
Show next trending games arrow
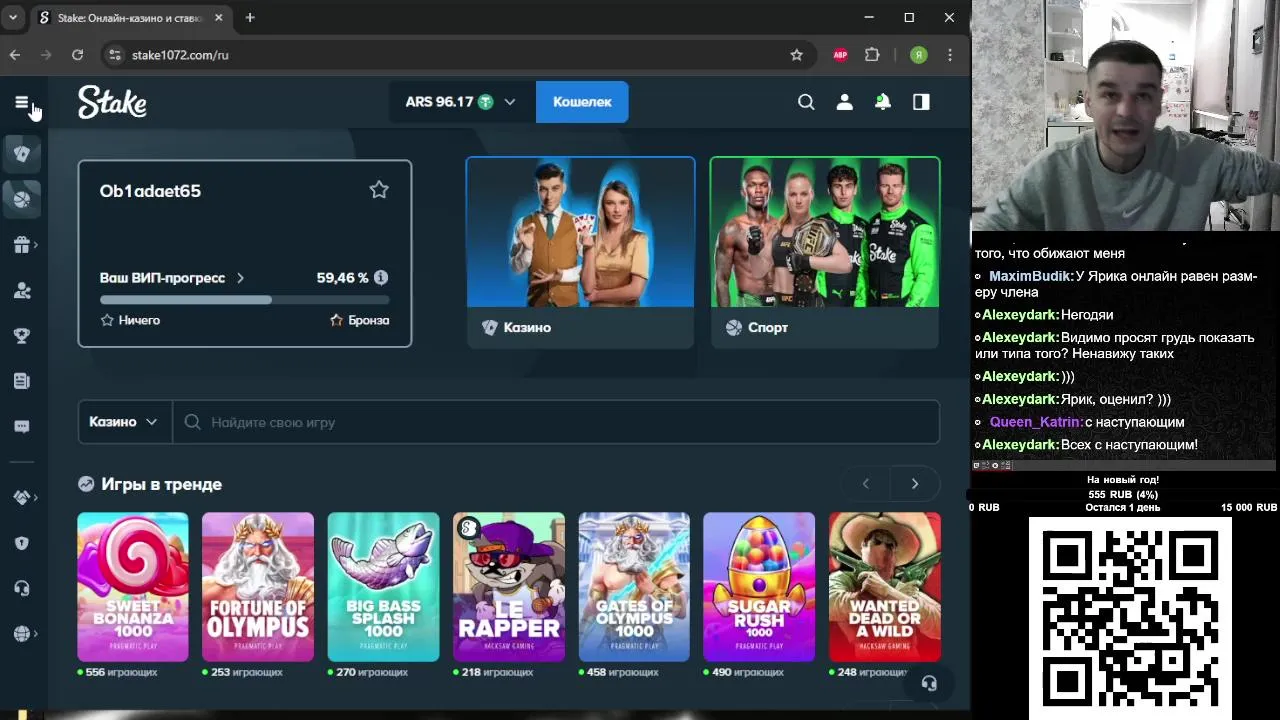click(x=914, y=484)
